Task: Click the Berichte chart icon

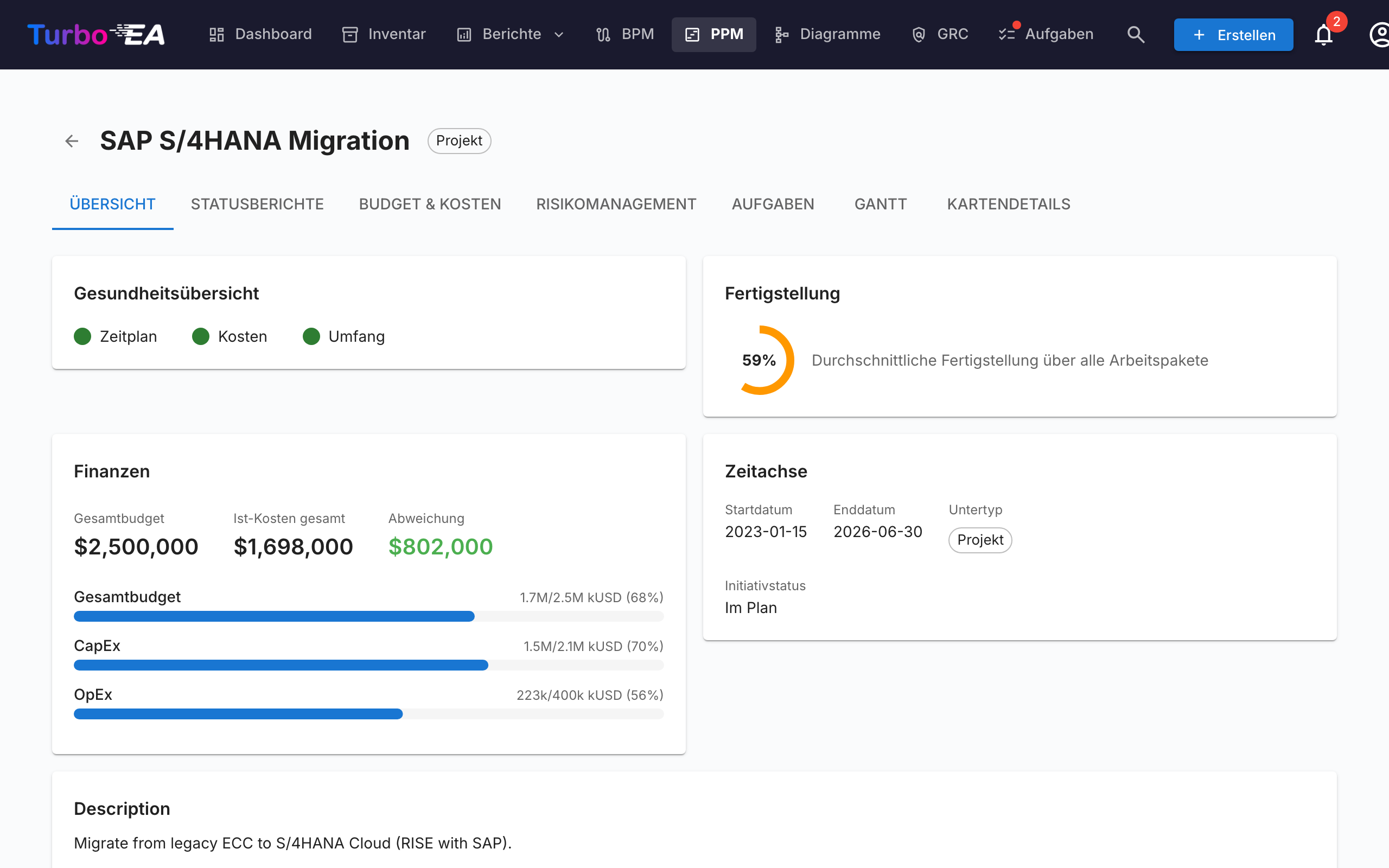Action: [x=464, y=34]
